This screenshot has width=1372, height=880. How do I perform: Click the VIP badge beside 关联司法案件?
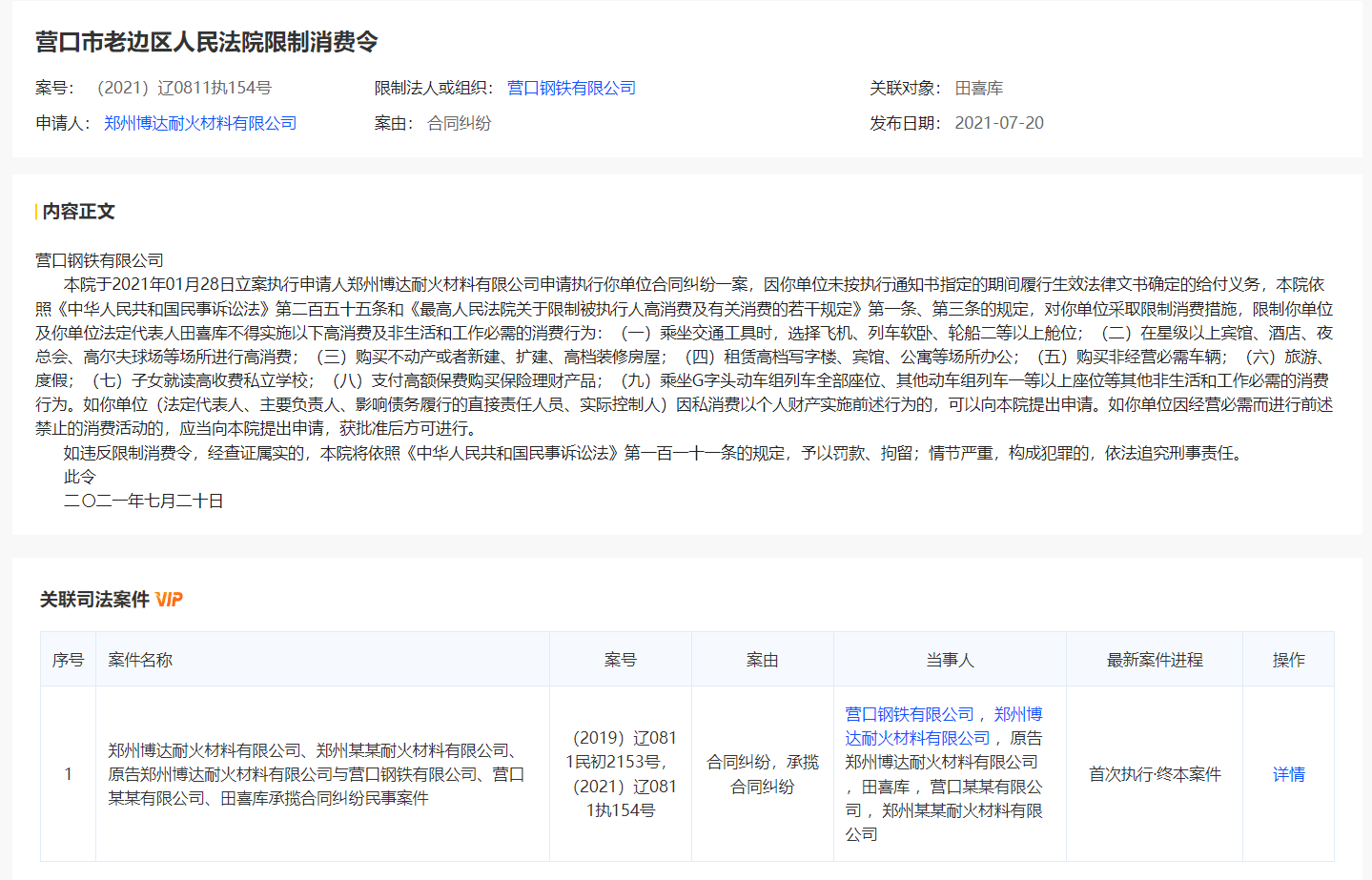[x=169, y=600]
